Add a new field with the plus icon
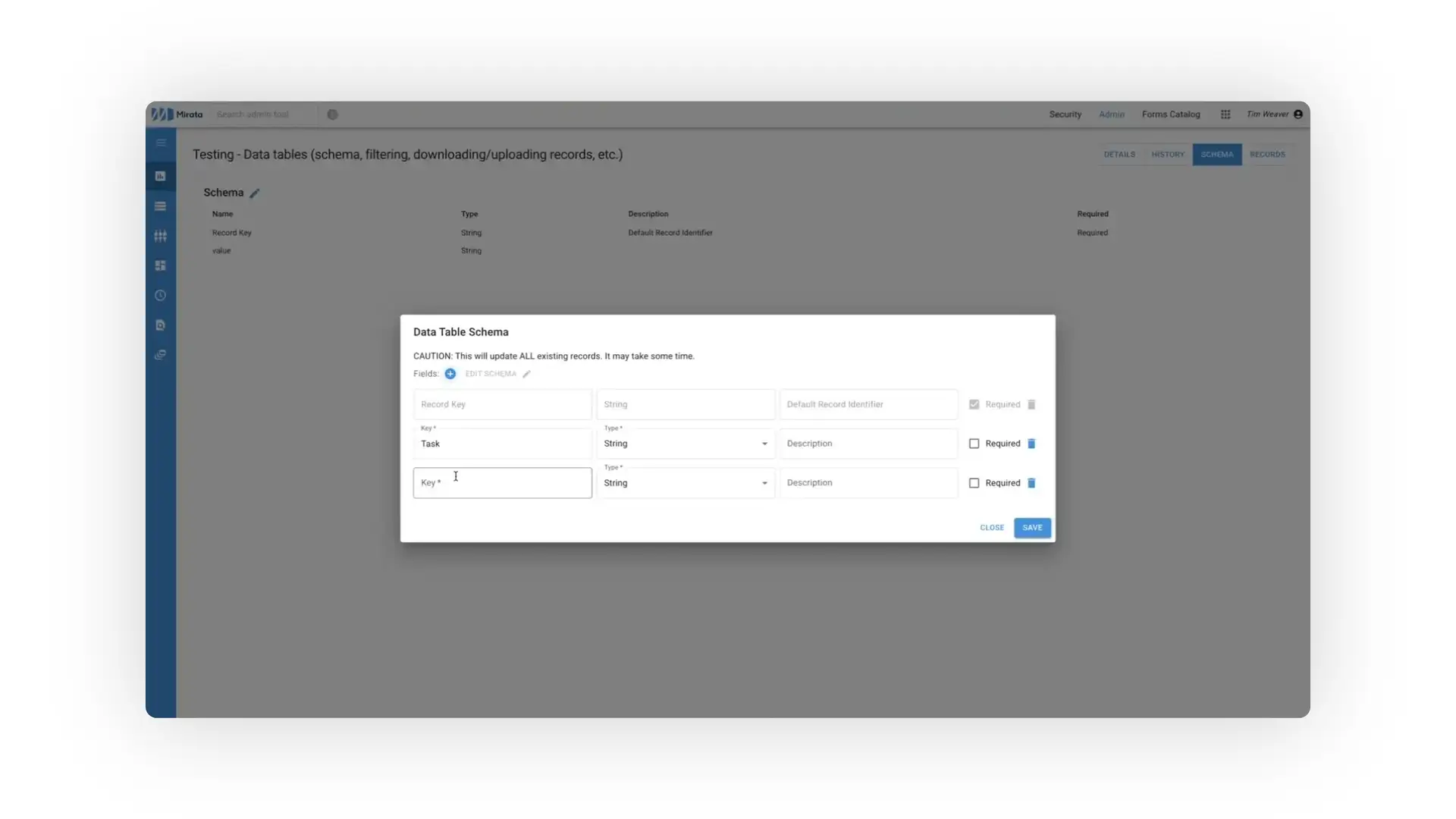 [450, 373]
